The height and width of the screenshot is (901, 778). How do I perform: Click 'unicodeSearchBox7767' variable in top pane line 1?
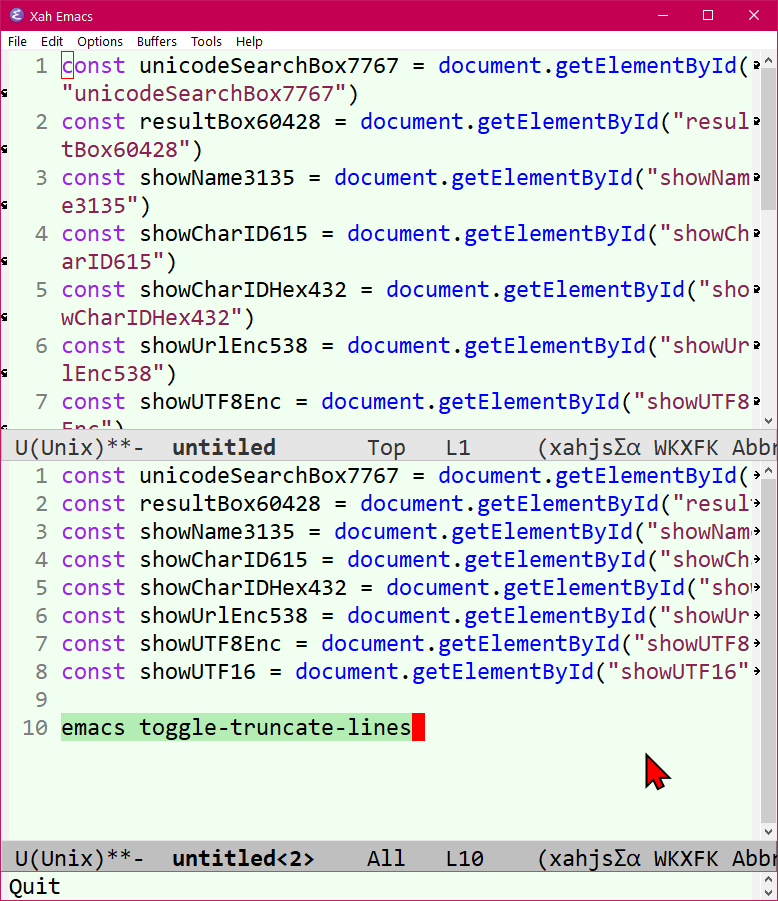pos(269,66)
